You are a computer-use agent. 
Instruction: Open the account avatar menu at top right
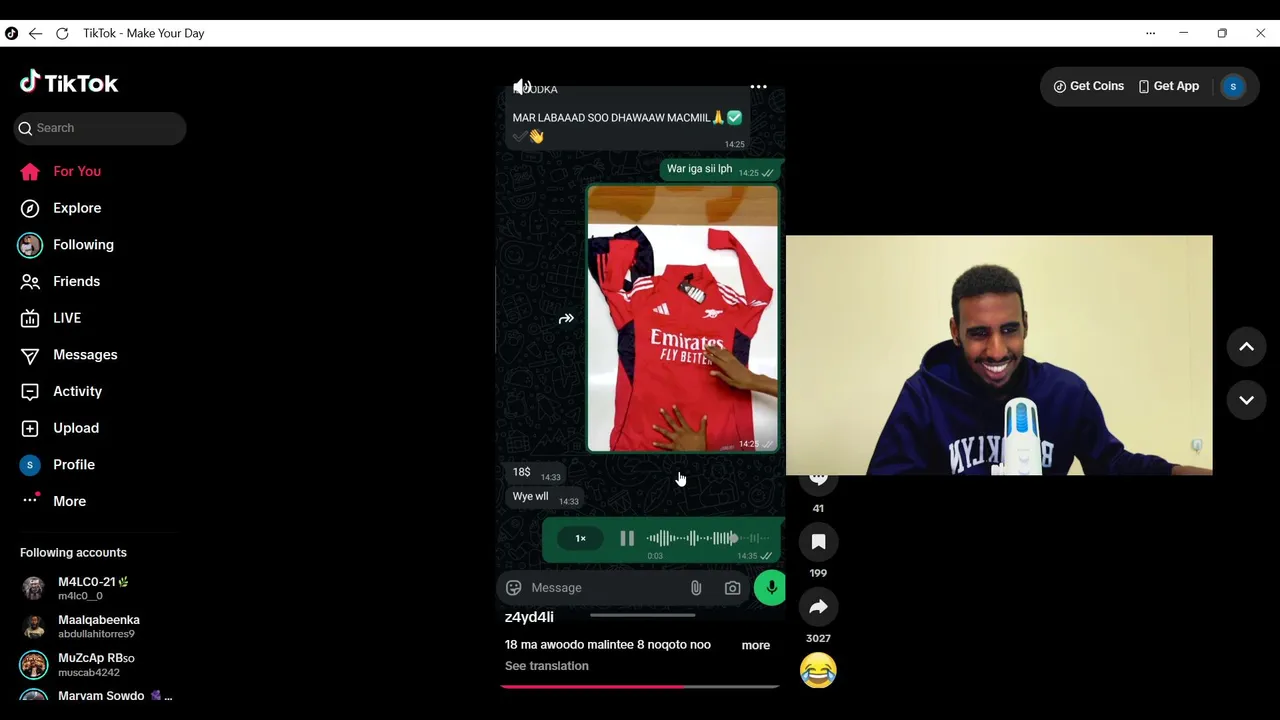(x=1233, y=86)
